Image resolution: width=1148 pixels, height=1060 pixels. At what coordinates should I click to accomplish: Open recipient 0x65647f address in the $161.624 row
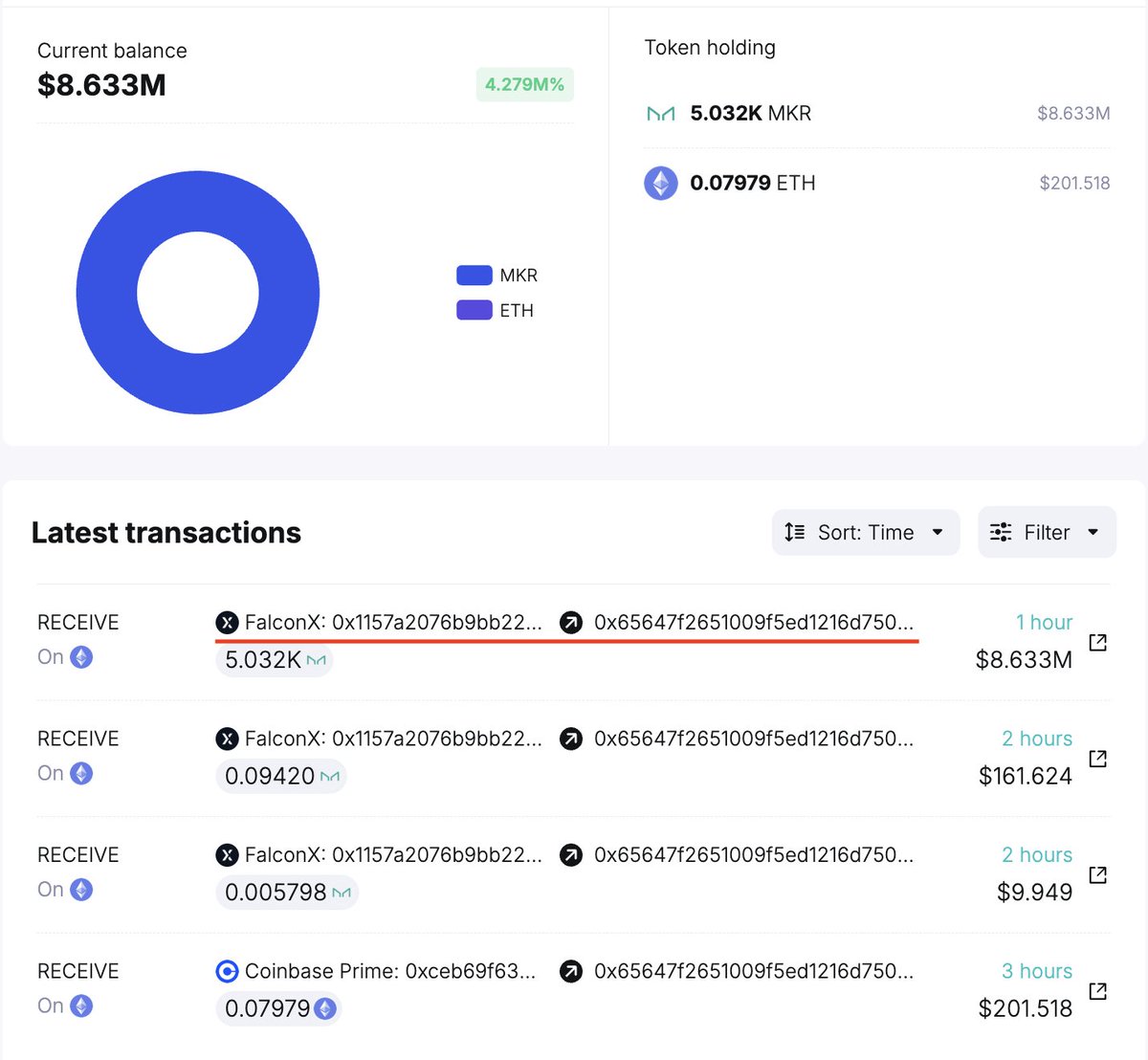tap(754, 739)
